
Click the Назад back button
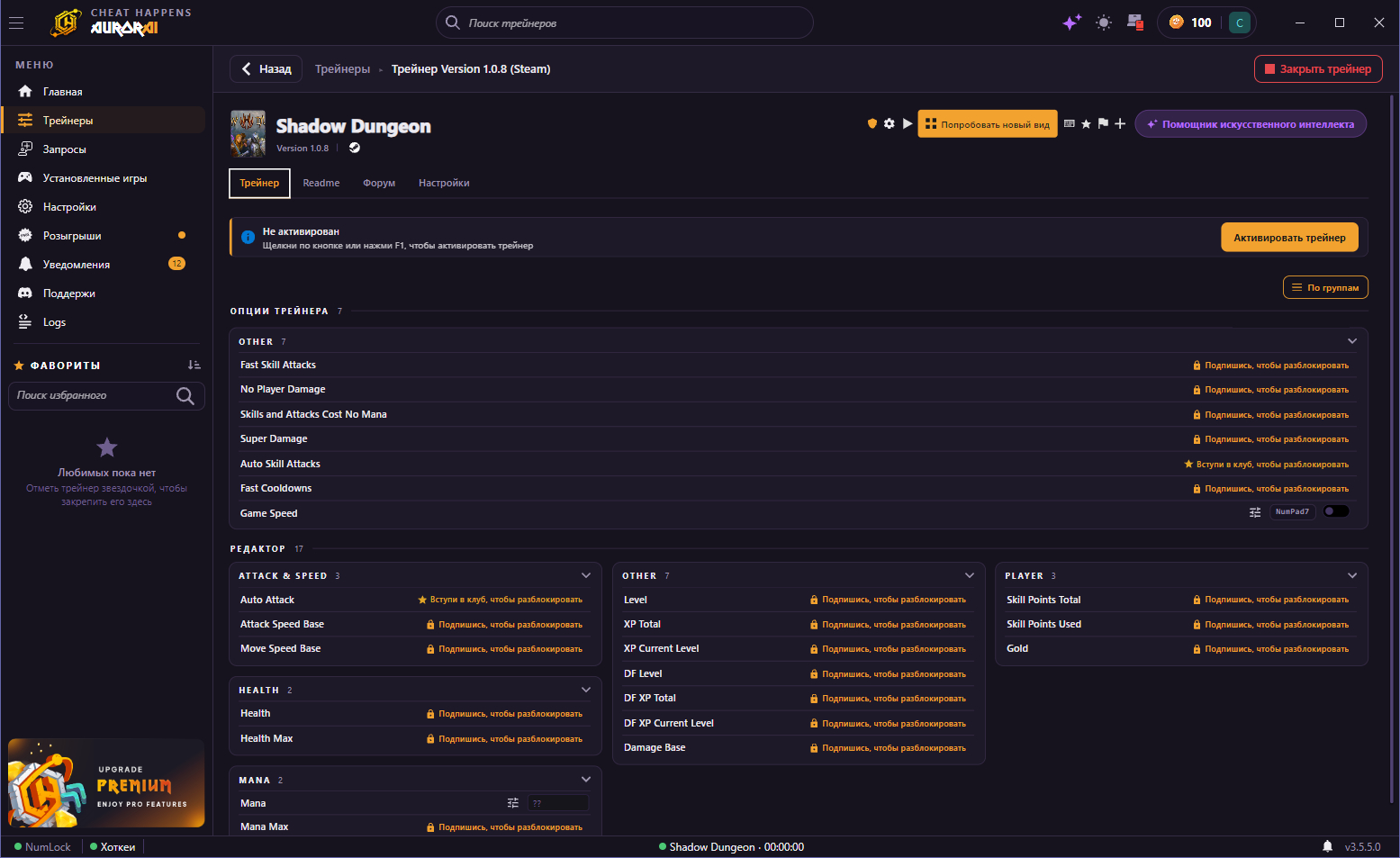tap(266, 69)
